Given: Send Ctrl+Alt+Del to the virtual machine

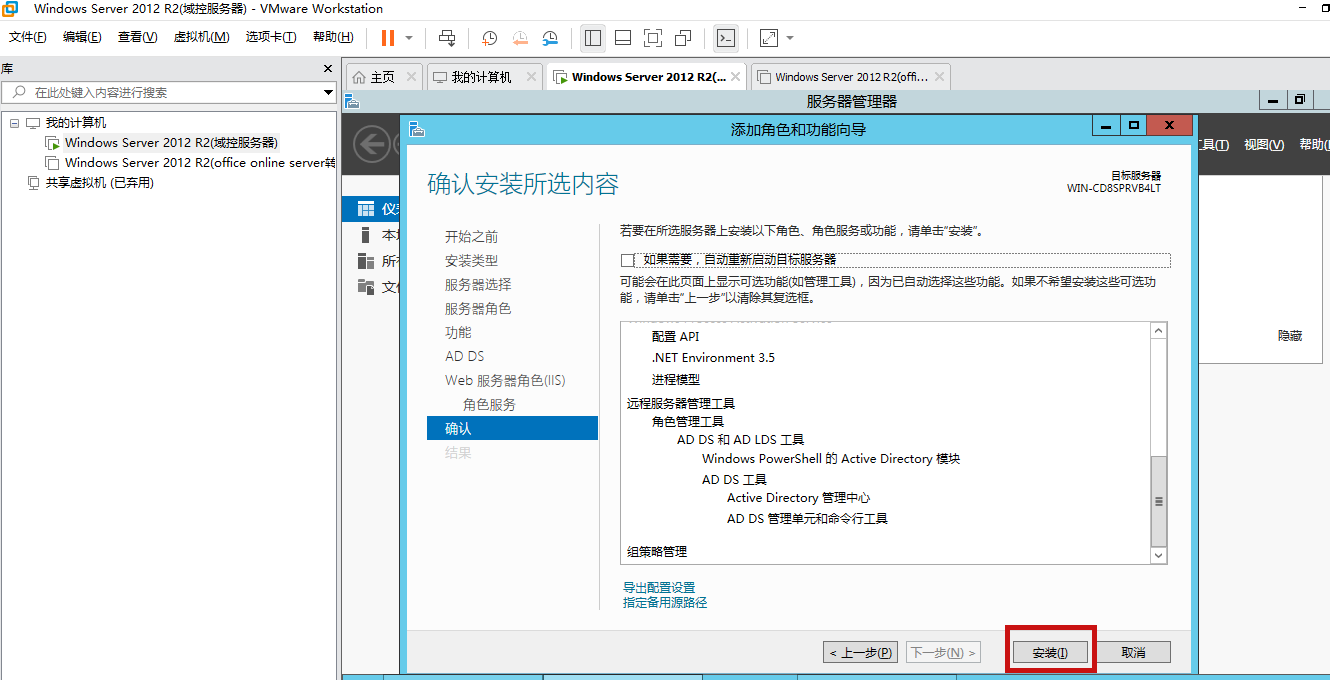Looking at the screenshot, I should coord(447,38).
